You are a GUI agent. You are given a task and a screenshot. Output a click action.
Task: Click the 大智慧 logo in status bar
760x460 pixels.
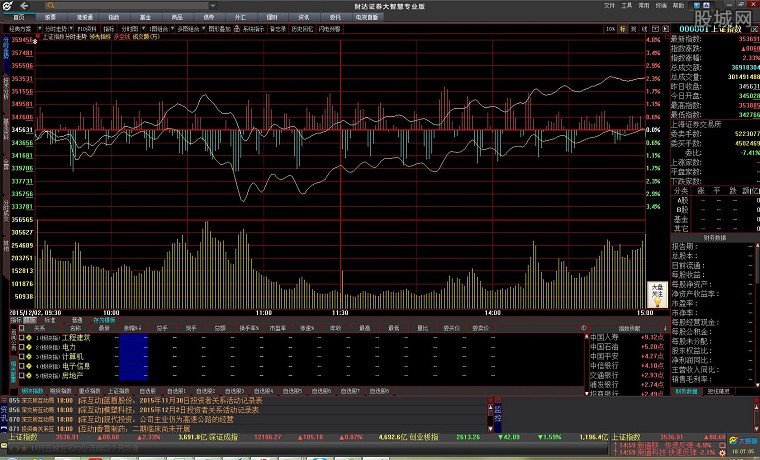pyautogui.click(x=745, y=437)
